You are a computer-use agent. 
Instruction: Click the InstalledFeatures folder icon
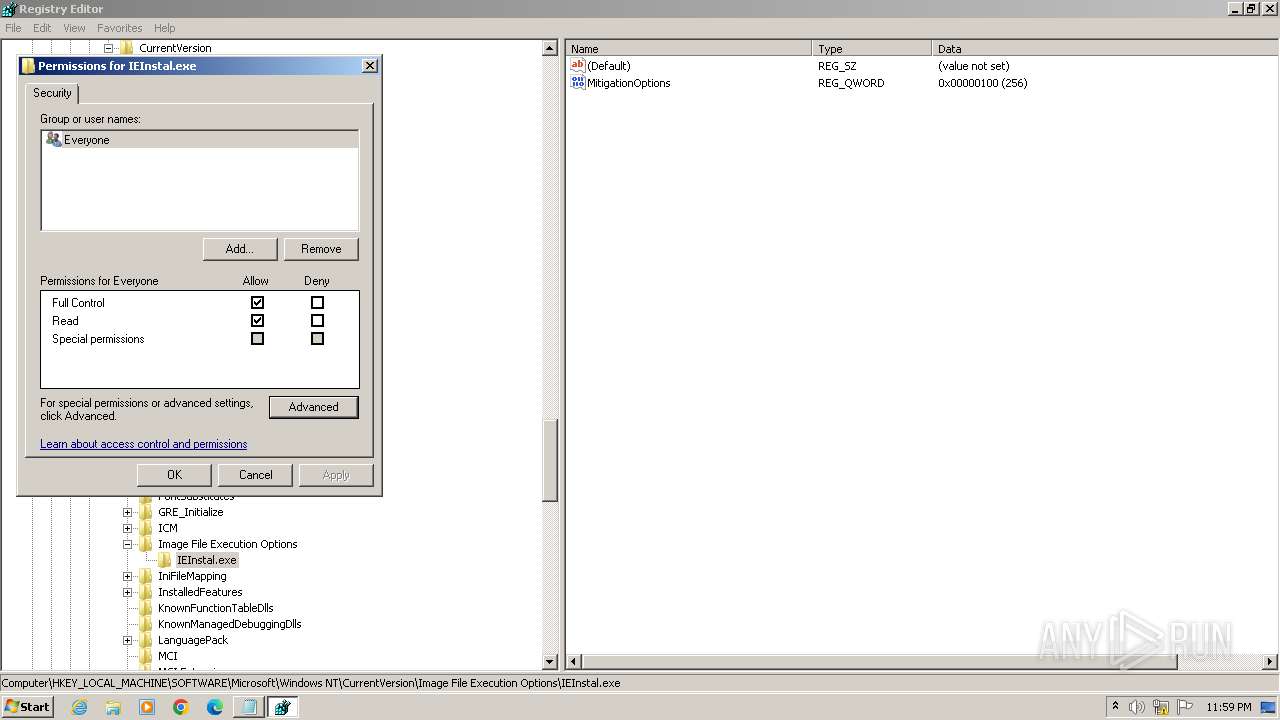(146, 592)
